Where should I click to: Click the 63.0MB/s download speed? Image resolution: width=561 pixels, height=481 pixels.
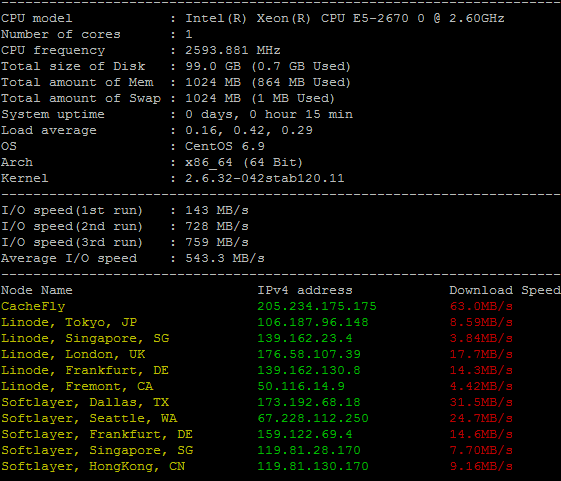(481, 306)
